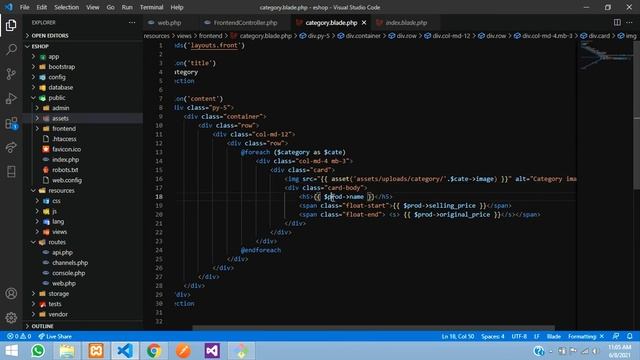Click horizontal scrollbar of editor

click(x=373, y=328)
